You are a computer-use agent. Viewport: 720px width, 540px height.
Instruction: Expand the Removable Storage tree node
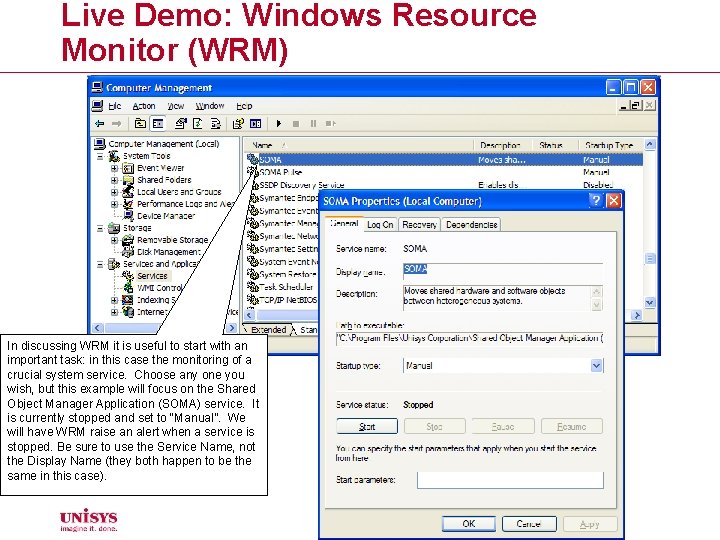click(114, 240)
